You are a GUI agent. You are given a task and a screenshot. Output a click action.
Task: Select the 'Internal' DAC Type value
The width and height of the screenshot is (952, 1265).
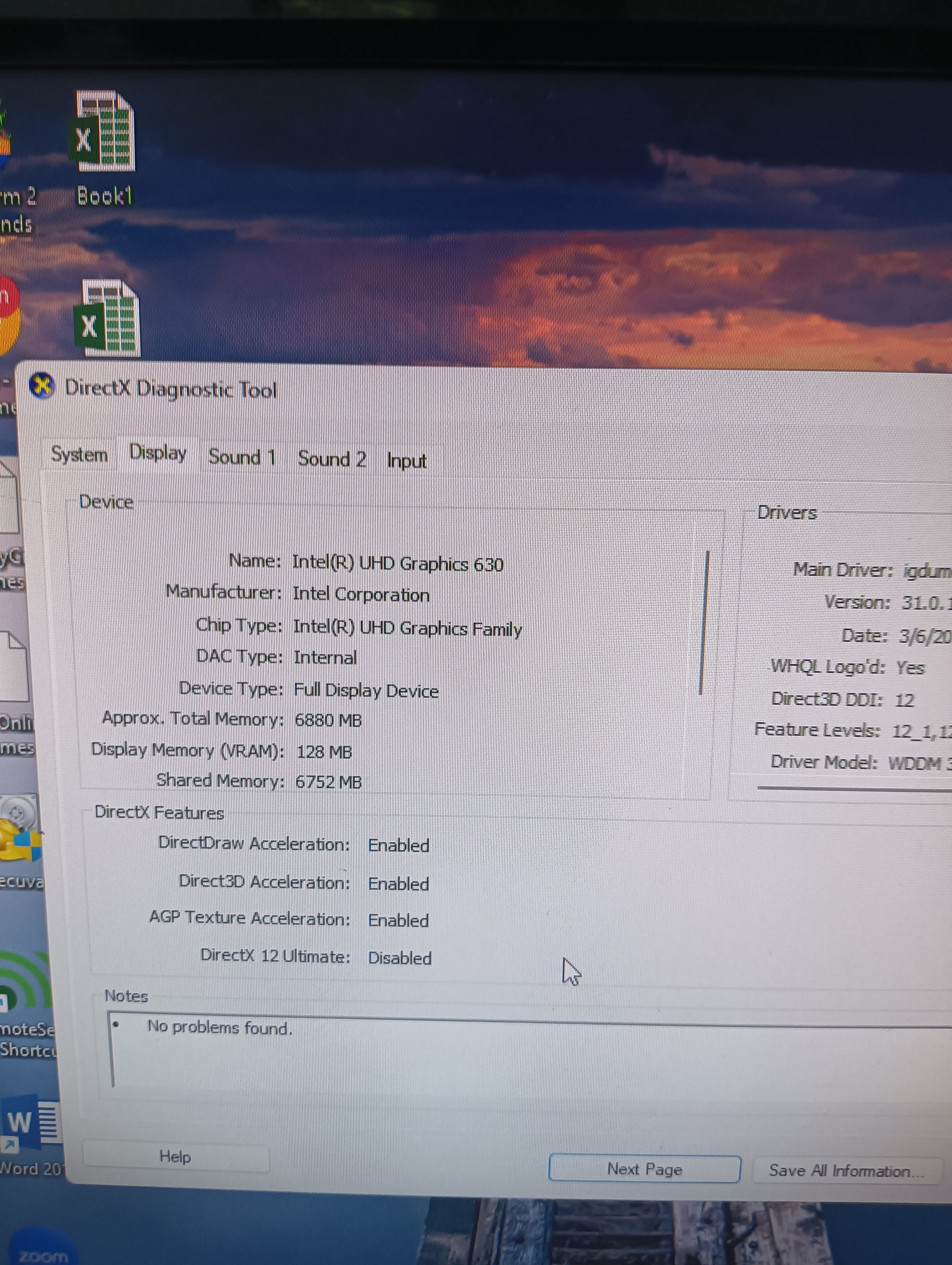(x=325, y=658)
